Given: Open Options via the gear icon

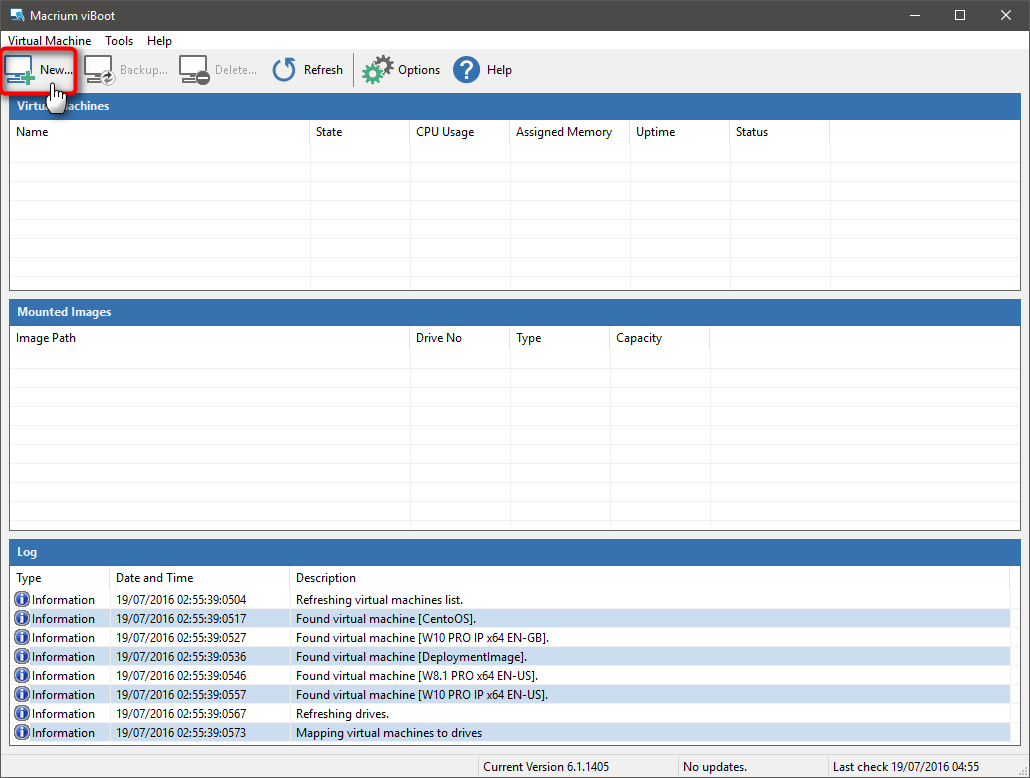Looking at the screenshot, I should pos(378,70).
